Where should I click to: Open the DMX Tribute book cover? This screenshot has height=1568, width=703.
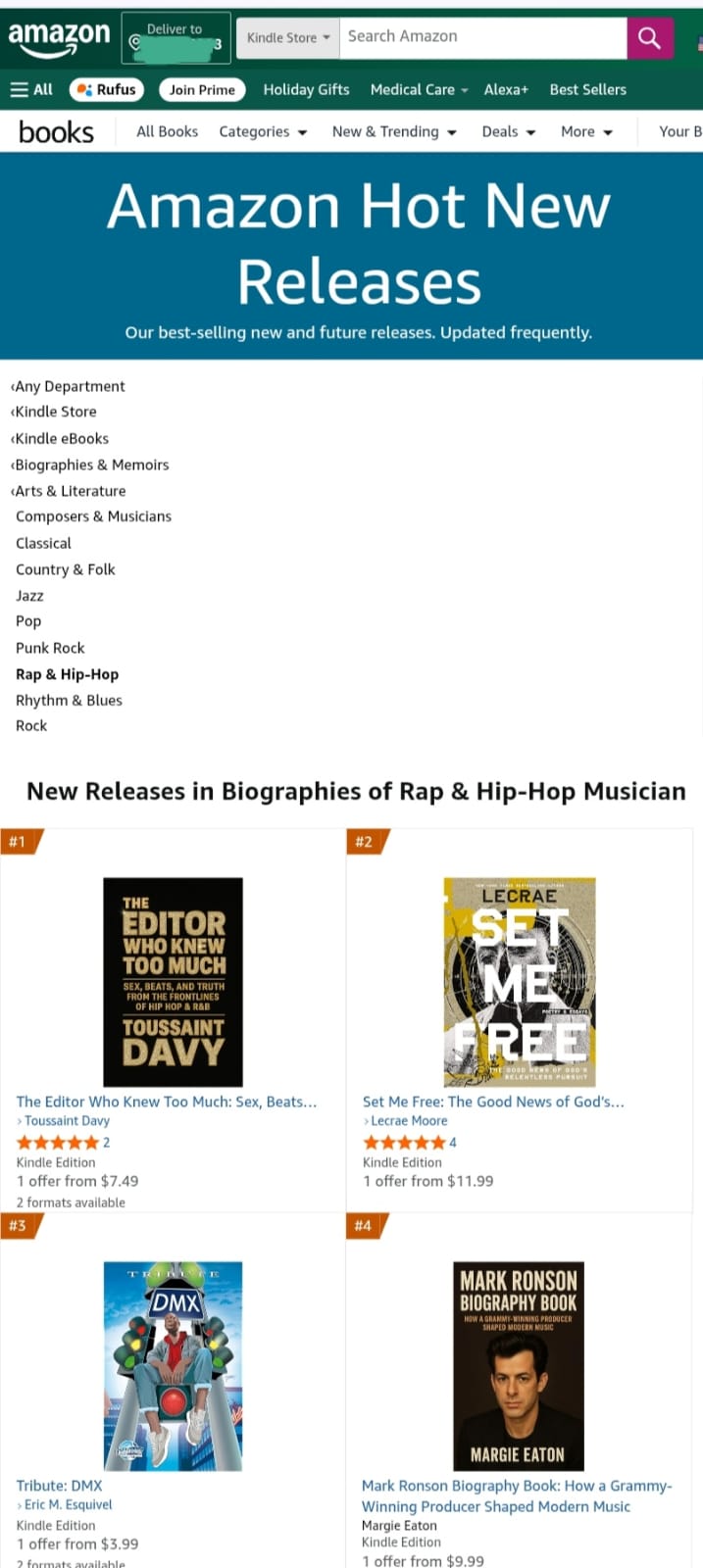(174, 1366)
